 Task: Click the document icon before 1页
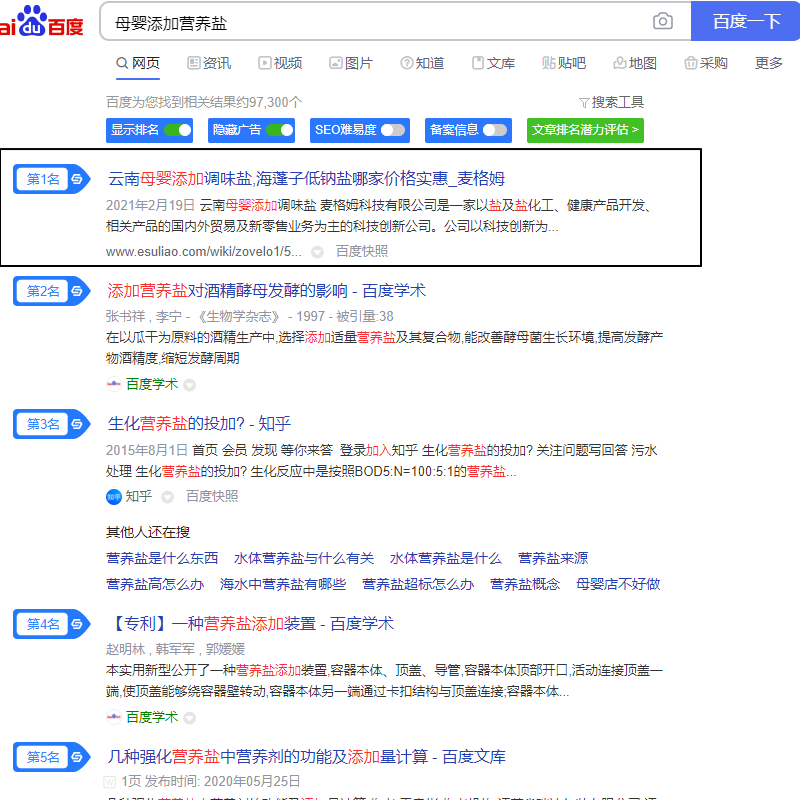(110, 782)
